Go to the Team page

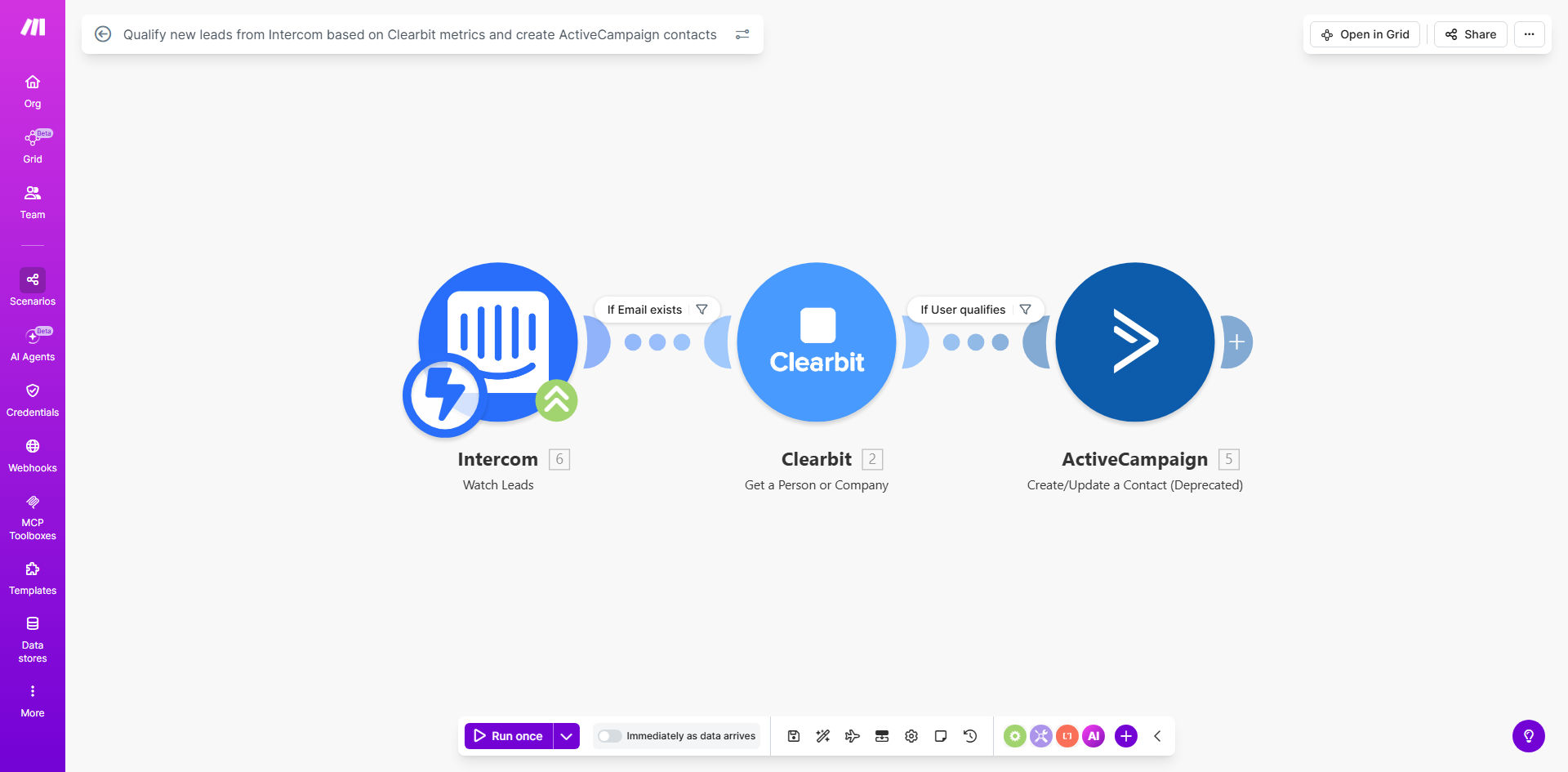click(x=33, y=203)
